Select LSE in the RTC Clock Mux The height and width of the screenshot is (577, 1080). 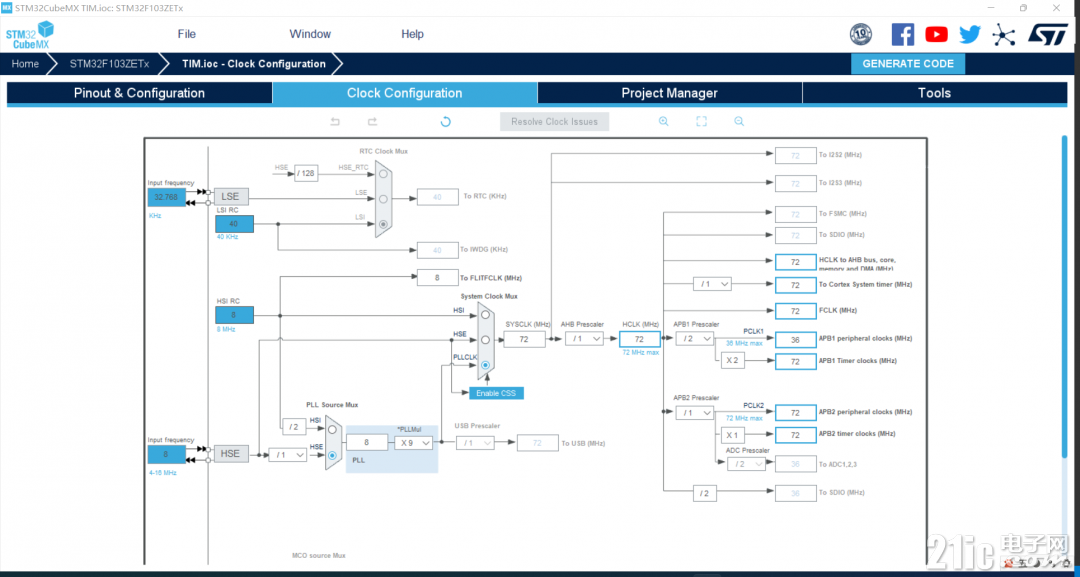click(x=383, y=198)
